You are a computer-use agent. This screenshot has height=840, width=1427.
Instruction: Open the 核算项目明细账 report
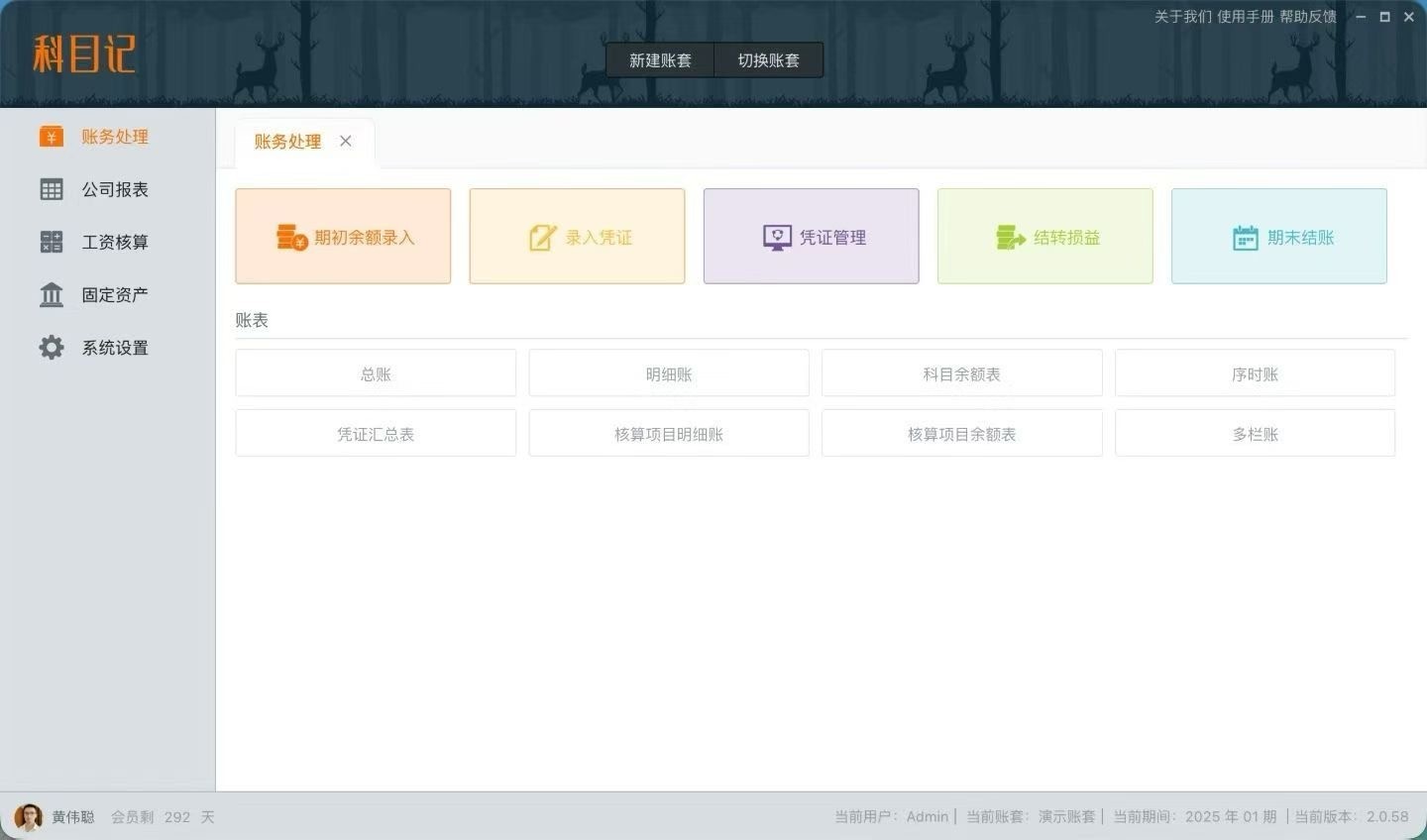(669, 434)
